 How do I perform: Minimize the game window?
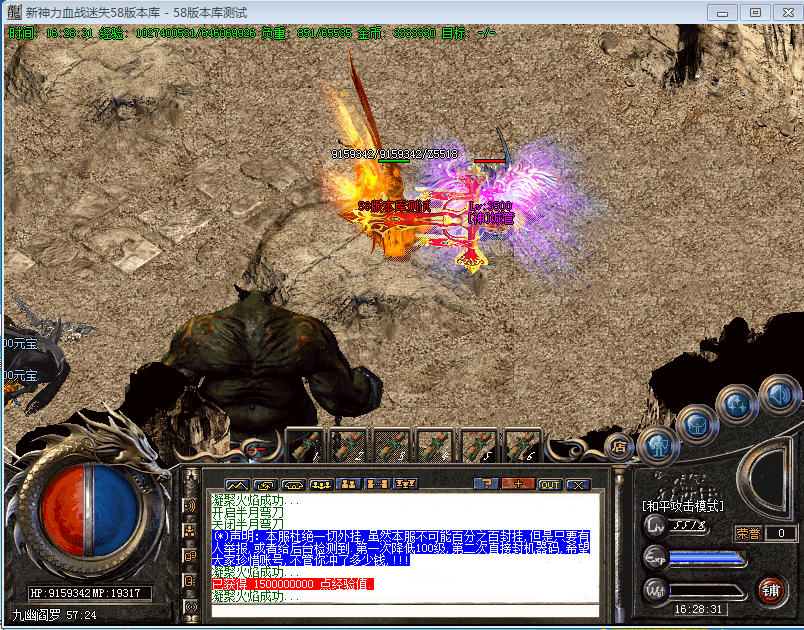pos(722,13)
